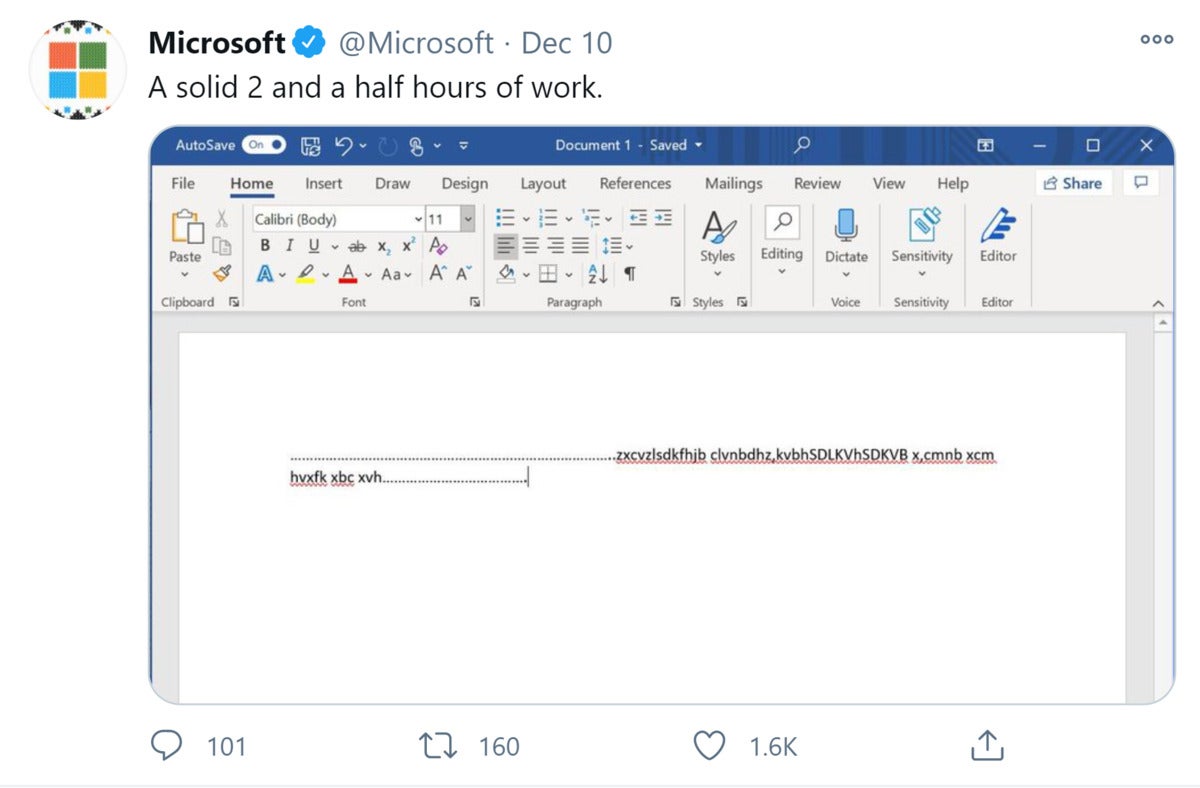Toggle the AutoSave switch off
This screenshot has width=1200, height=788.
click(x=264, y=145)
